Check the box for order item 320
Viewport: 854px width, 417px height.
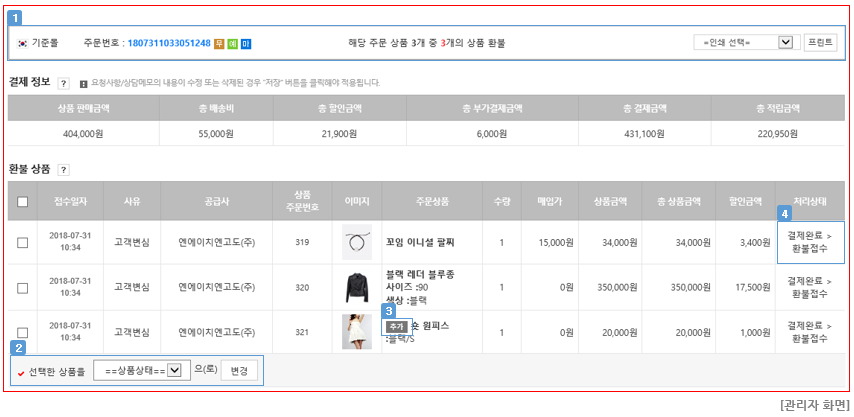click(x=22, y=288)
